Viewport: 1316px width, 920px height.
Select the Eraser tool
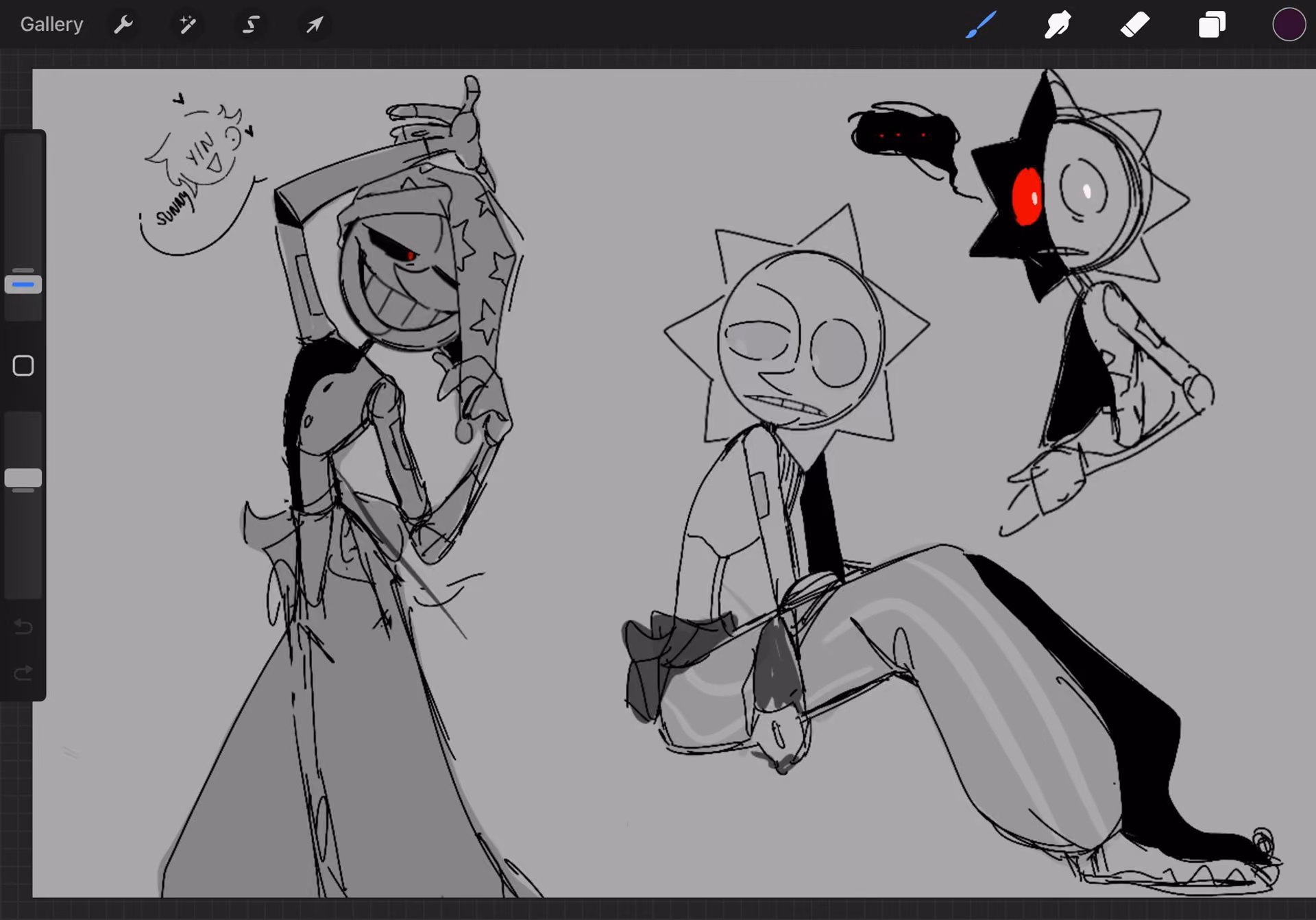pyautogui.click(x=1135, y=25)
